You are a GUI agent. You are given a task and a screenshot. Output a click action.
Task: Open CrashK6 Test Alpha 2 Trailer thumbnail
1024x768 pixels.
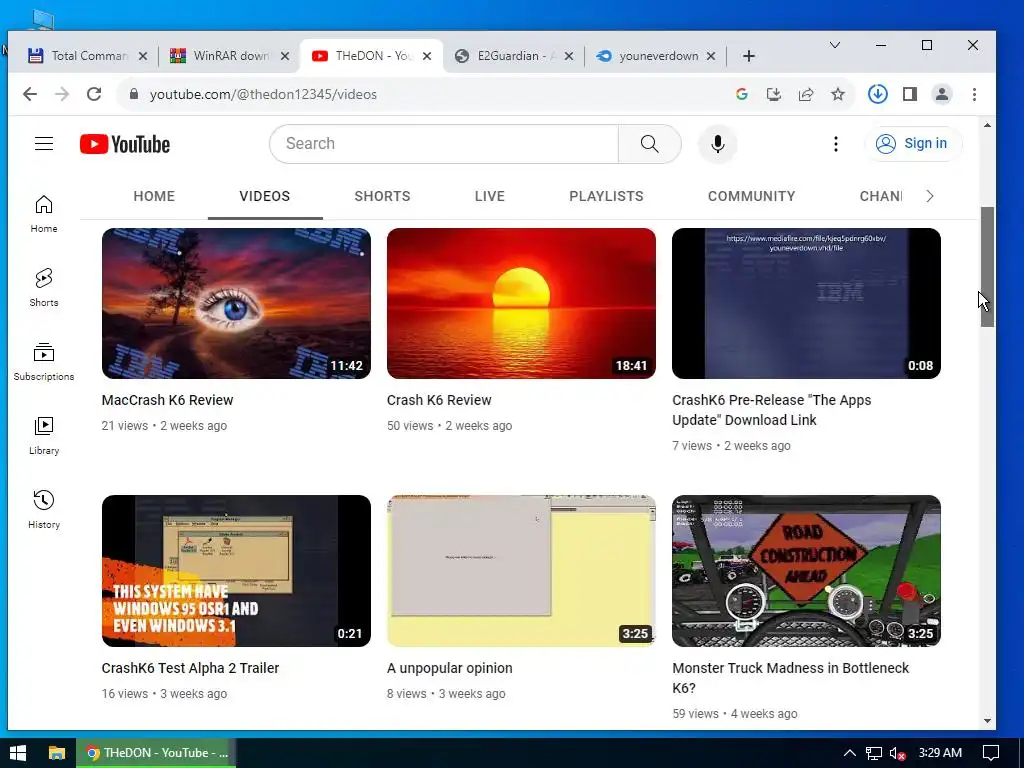(236, 571)
